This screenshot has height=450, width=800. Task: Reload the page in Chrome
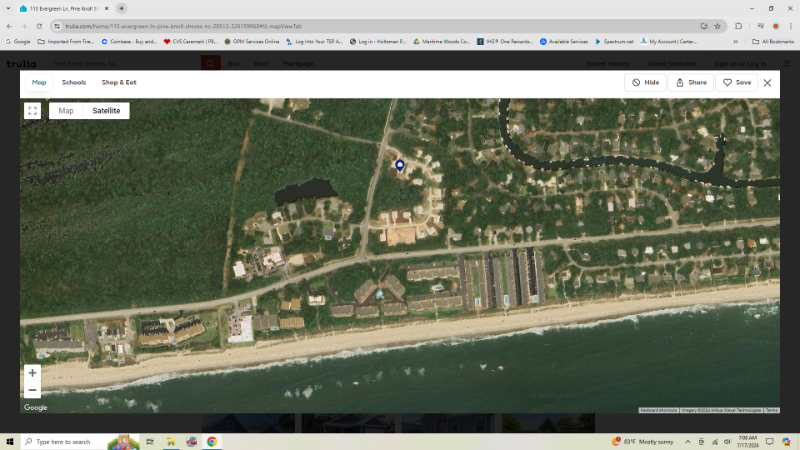pos(39,26)
